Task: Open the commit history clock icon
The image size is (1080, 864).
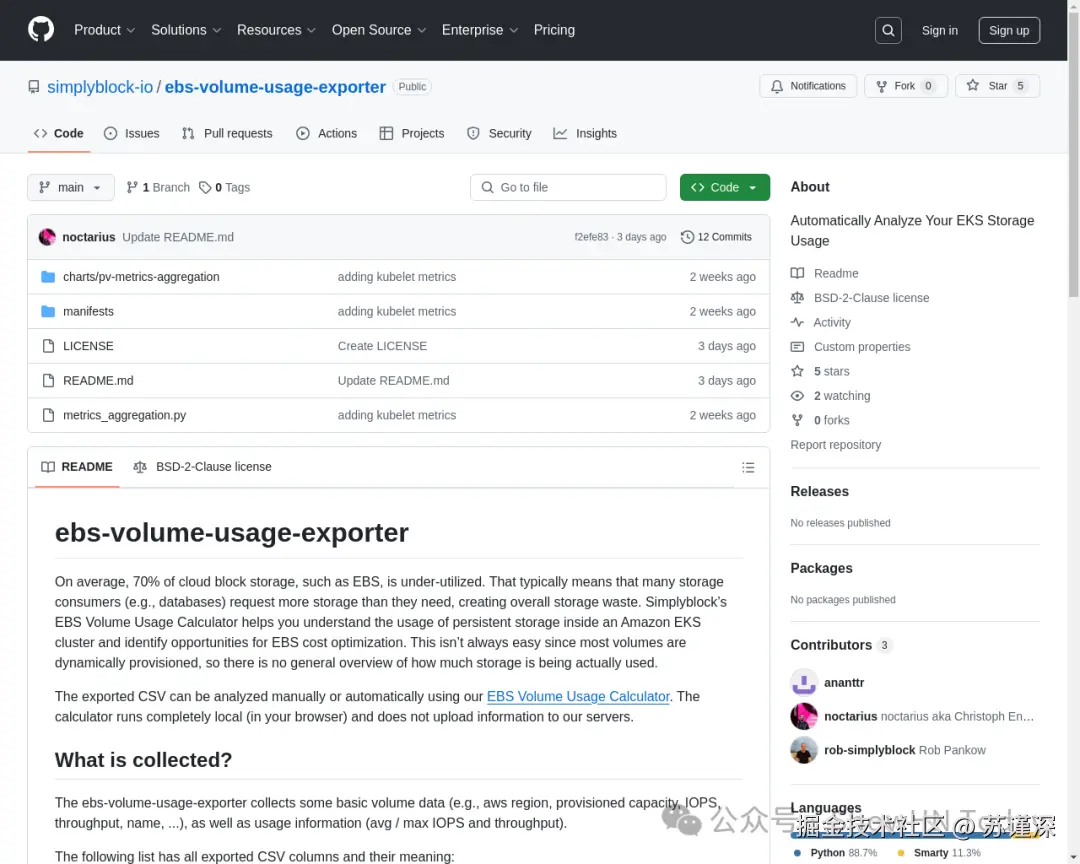Action: click(687, 237)
